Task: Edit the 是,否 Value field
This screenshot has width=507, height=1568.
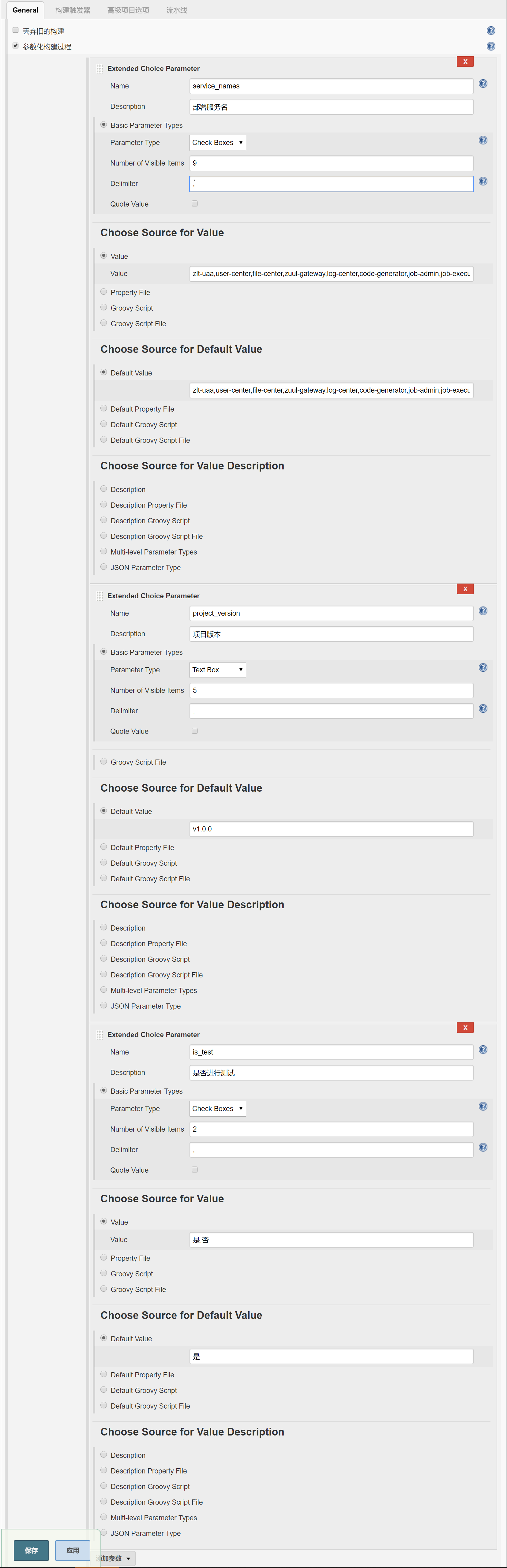Action: (x=331, y=1240)
